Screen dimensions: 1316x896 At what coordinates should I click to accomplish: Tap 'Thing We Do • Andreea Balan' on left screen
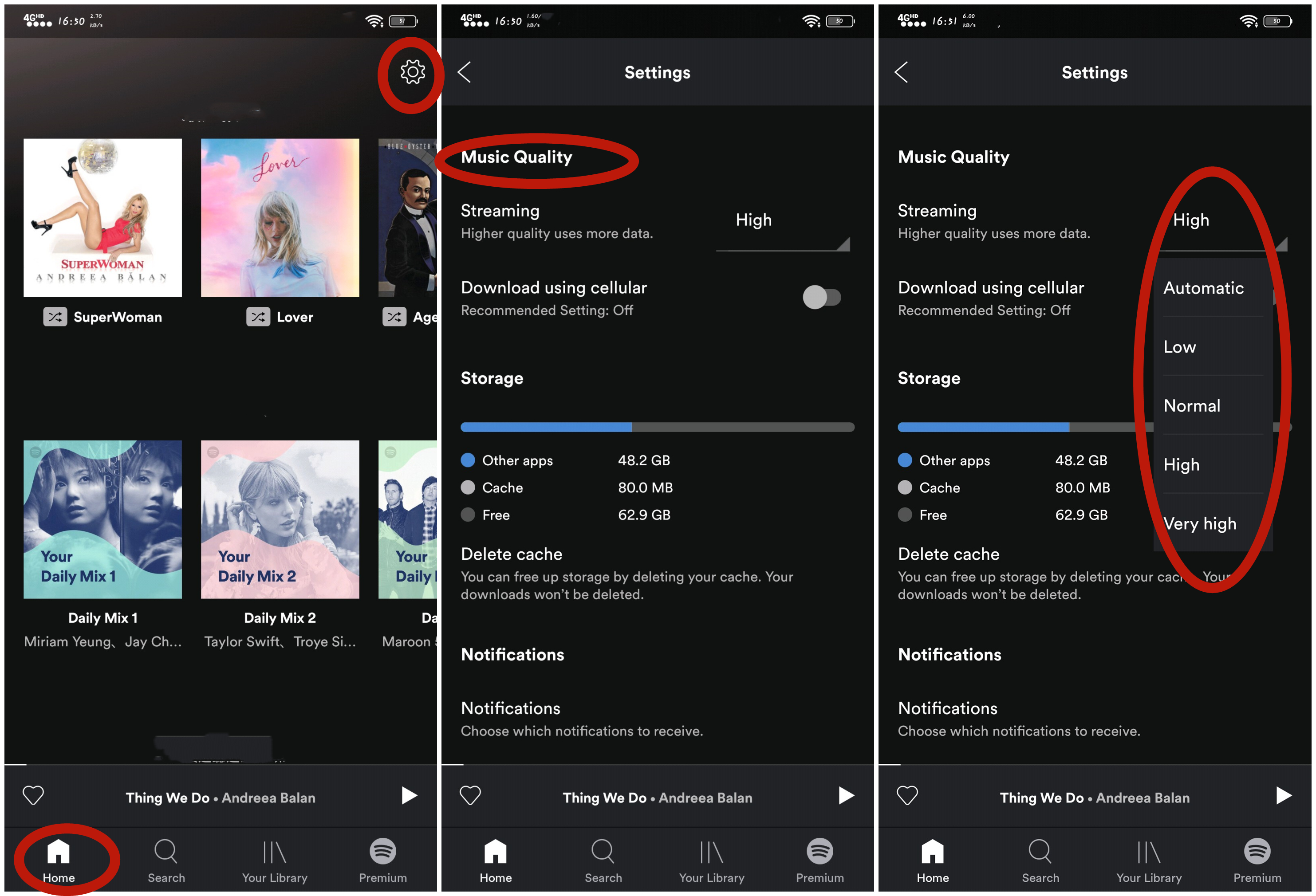coord(220,798)
